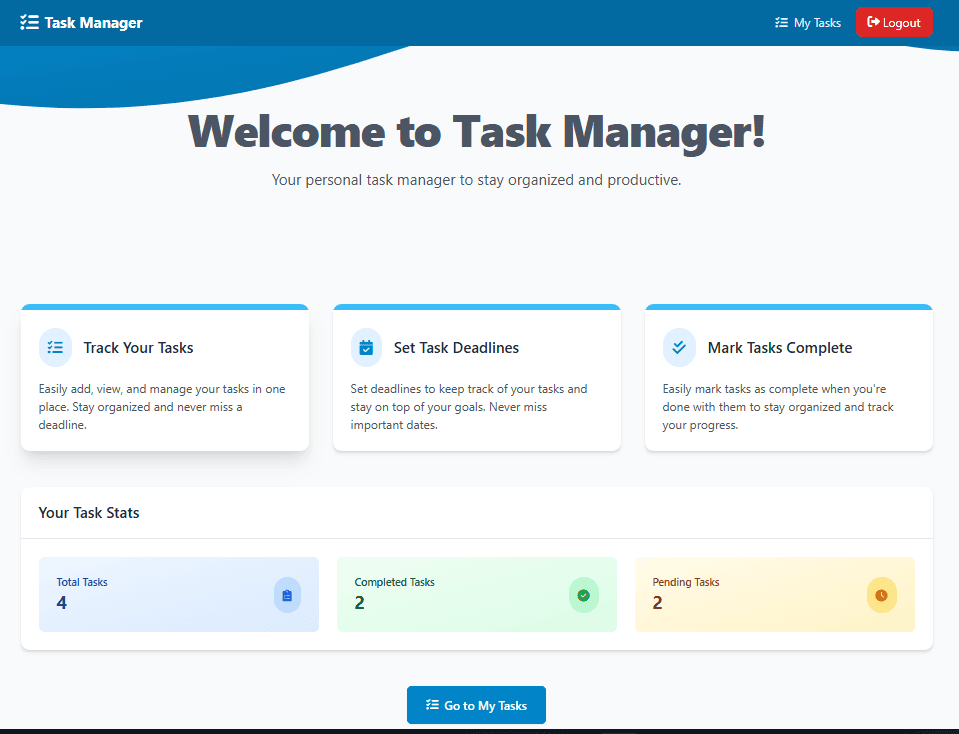The width and height of the screenshot is (959, 734).
Task: Select the Mark Tasks Complete checkmark icon
Action: [679, 347]
